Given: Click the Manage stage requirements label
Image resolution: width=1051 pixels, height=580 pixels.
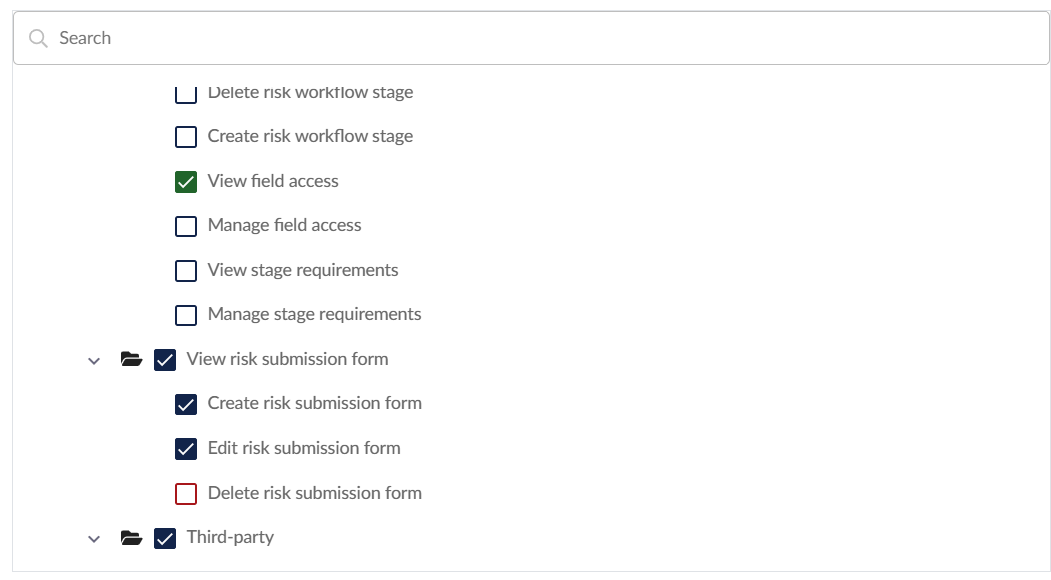Looking at the screenshot, I should (x=314, y=314).
